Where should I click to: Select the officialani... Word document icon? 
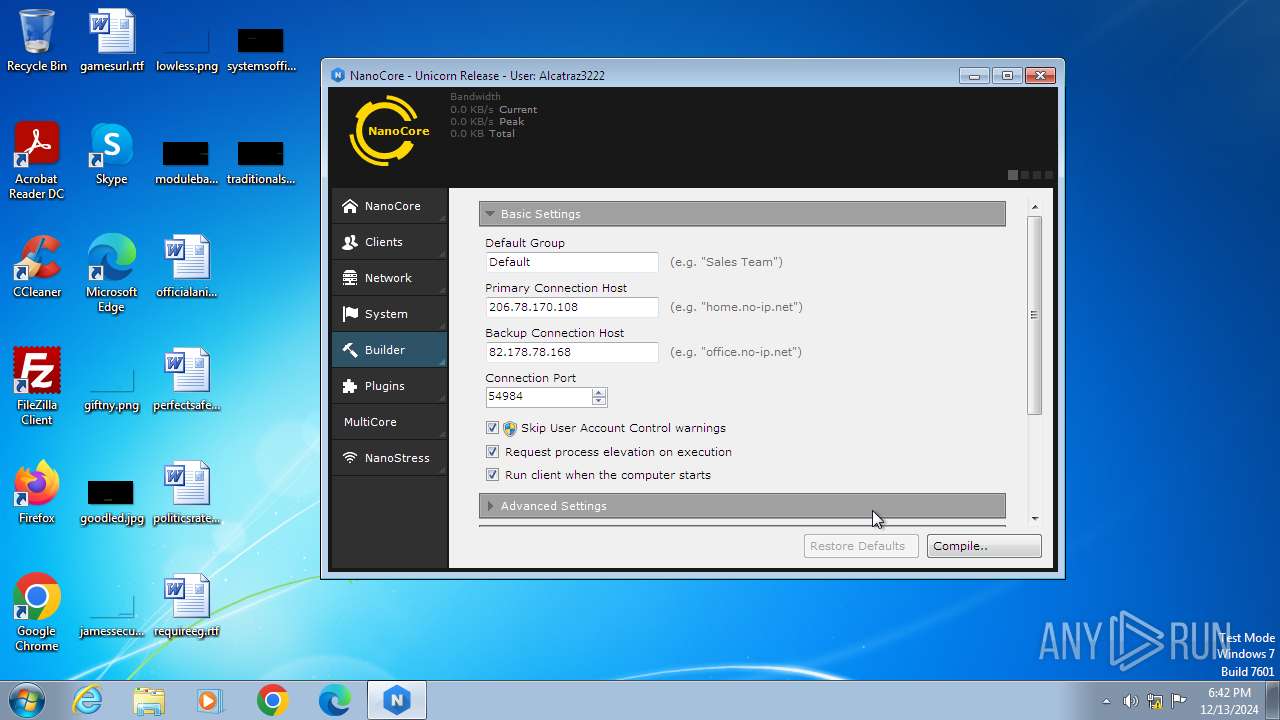click(x=187, y=266)
